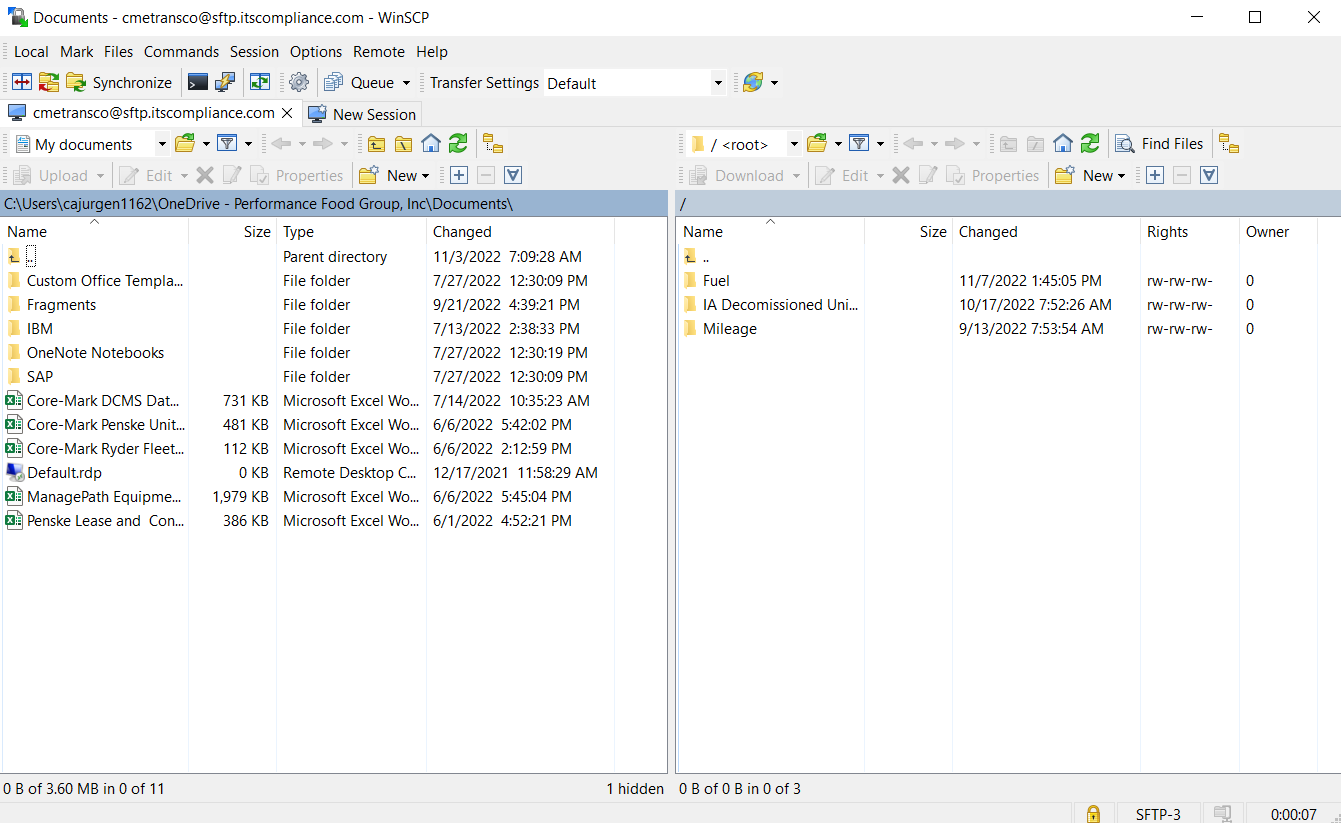Click local Select Files plus icon
Viewport: 1341px width, 823px height.
[459, 176]
